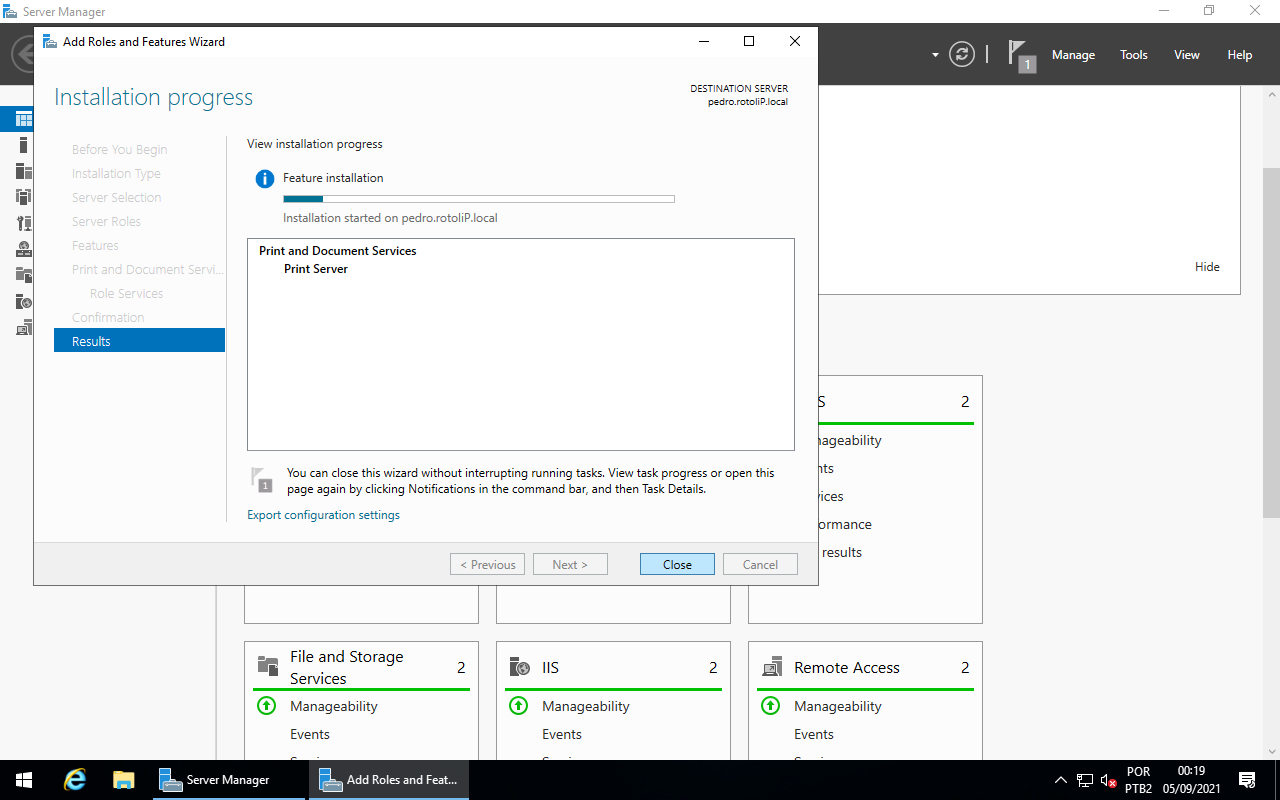Click the Export configuration settings link
The image size is (1280, 800).
click(323, 514)
